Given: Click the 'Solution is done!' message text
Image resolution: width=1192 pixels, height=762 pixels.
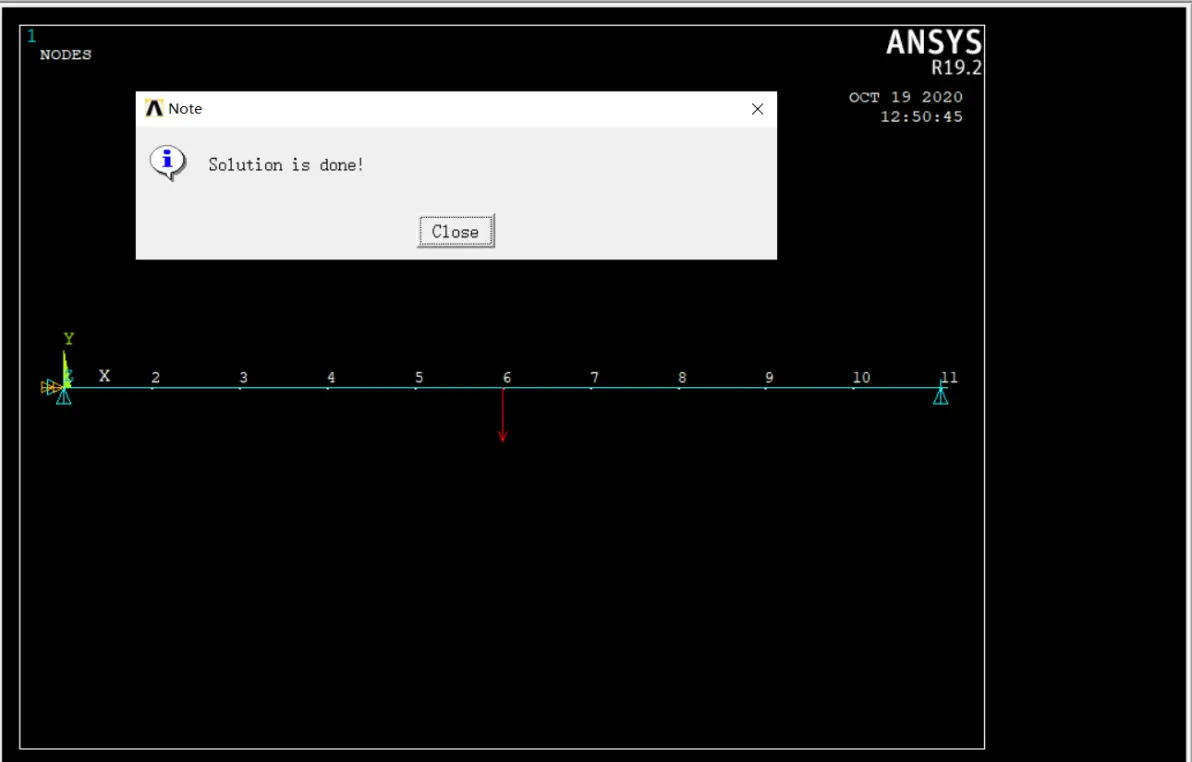Looking at the screenshot, I should 286,165.
